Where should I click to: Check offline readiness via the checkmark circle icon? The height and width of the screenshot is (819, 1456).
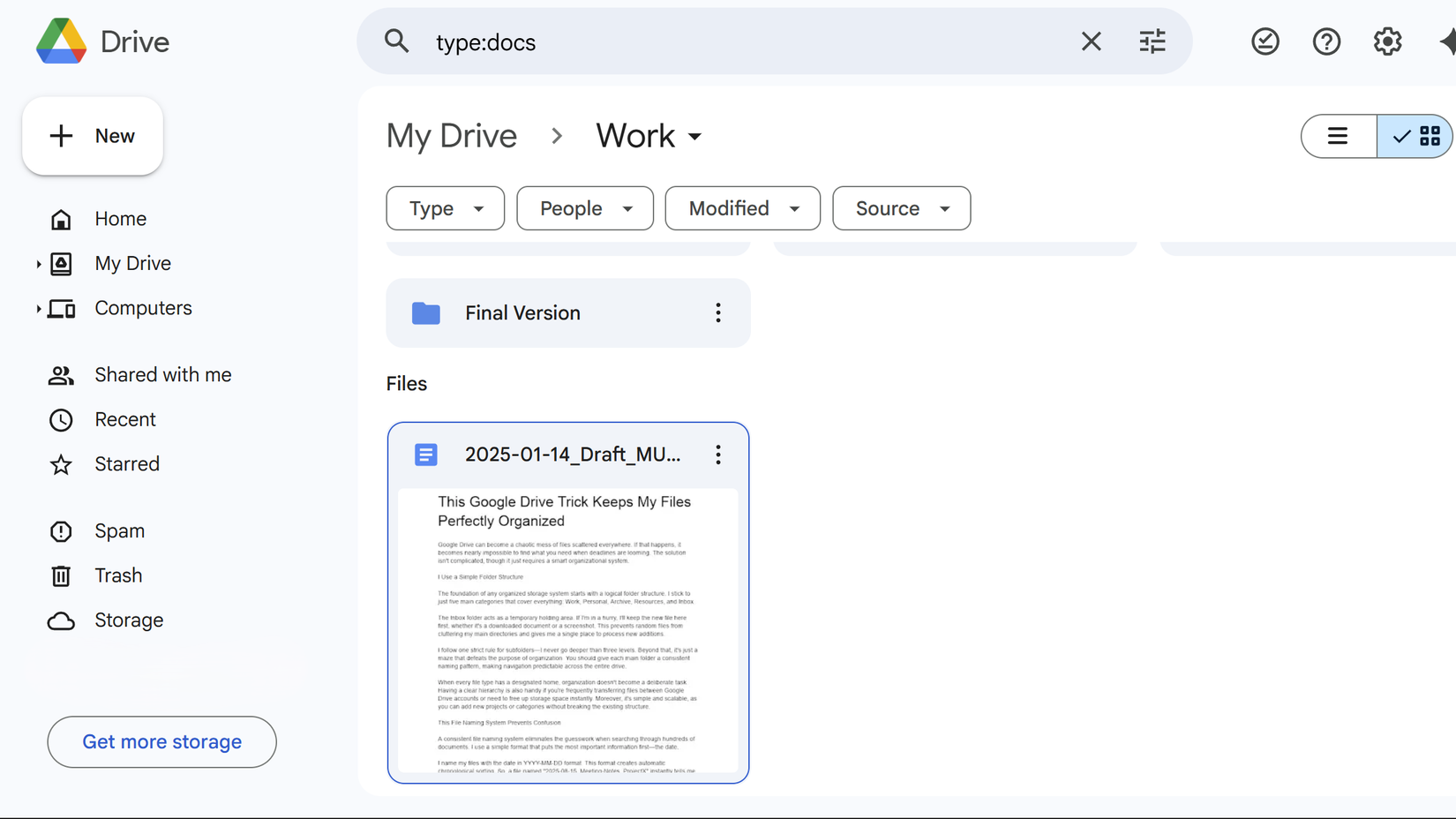1265,41
